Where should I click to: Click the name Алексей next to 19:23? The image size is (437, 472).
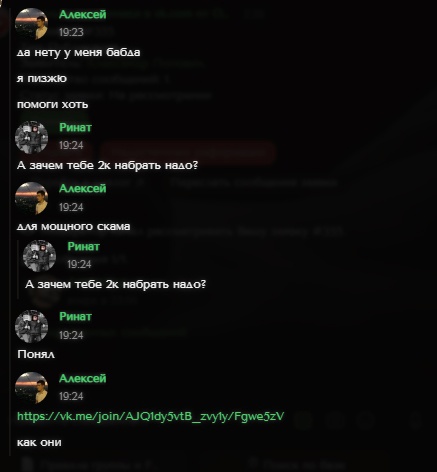click(x=83, y=15)
